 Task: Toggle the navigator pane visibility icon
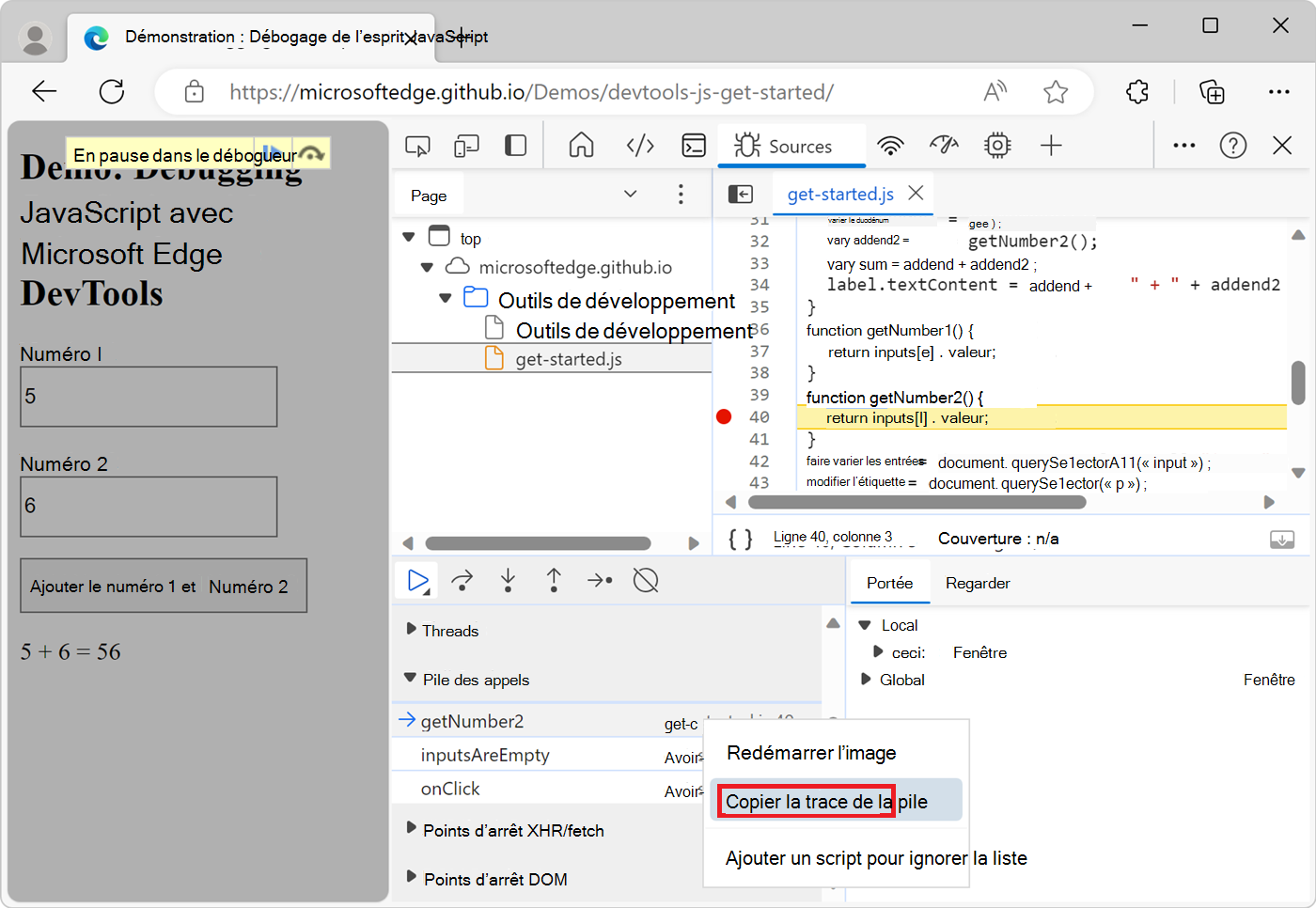click(x=741, y=194)
